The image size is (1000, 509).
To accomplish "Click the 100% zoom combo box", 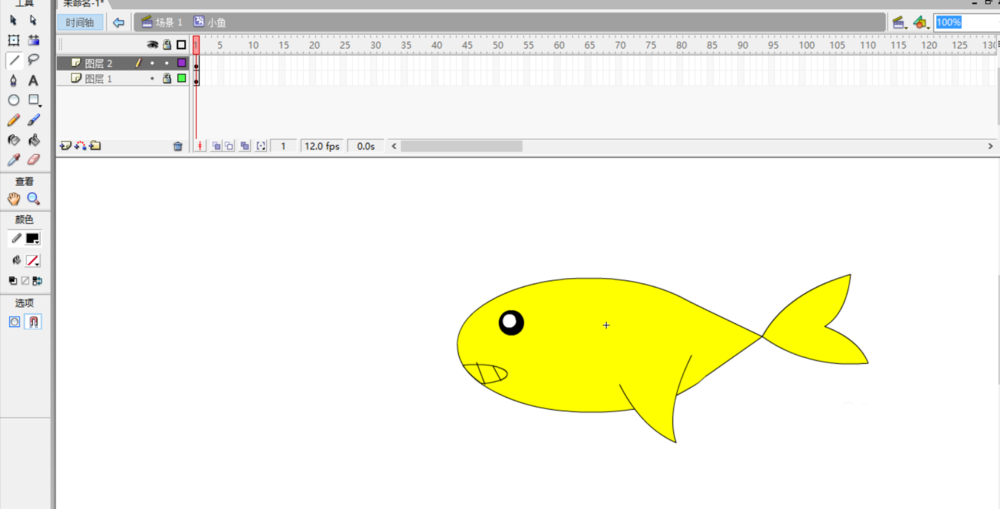I will click(961, 22).
